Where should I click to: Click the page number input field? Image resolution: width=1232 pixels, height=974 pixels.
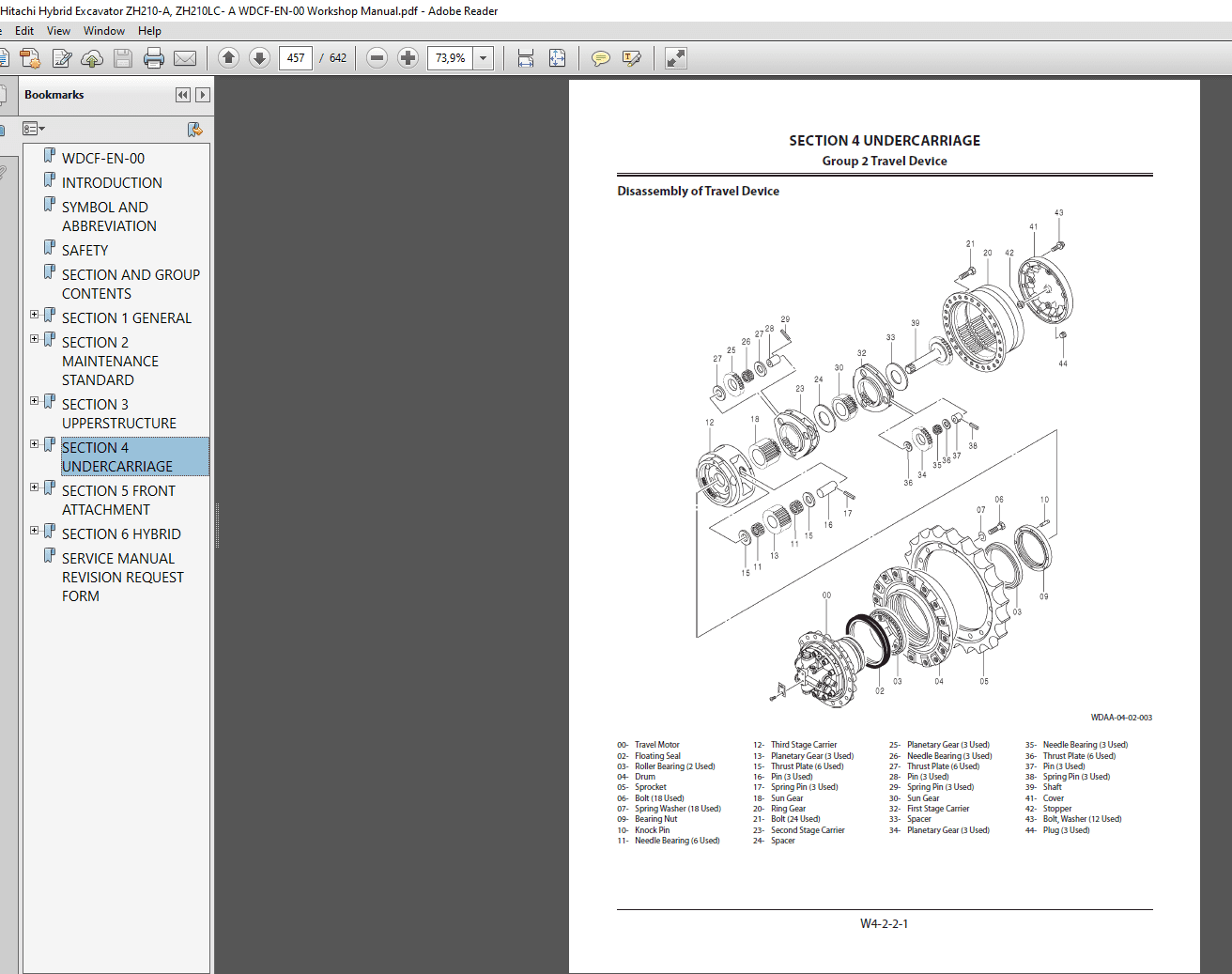pos(296,58)
